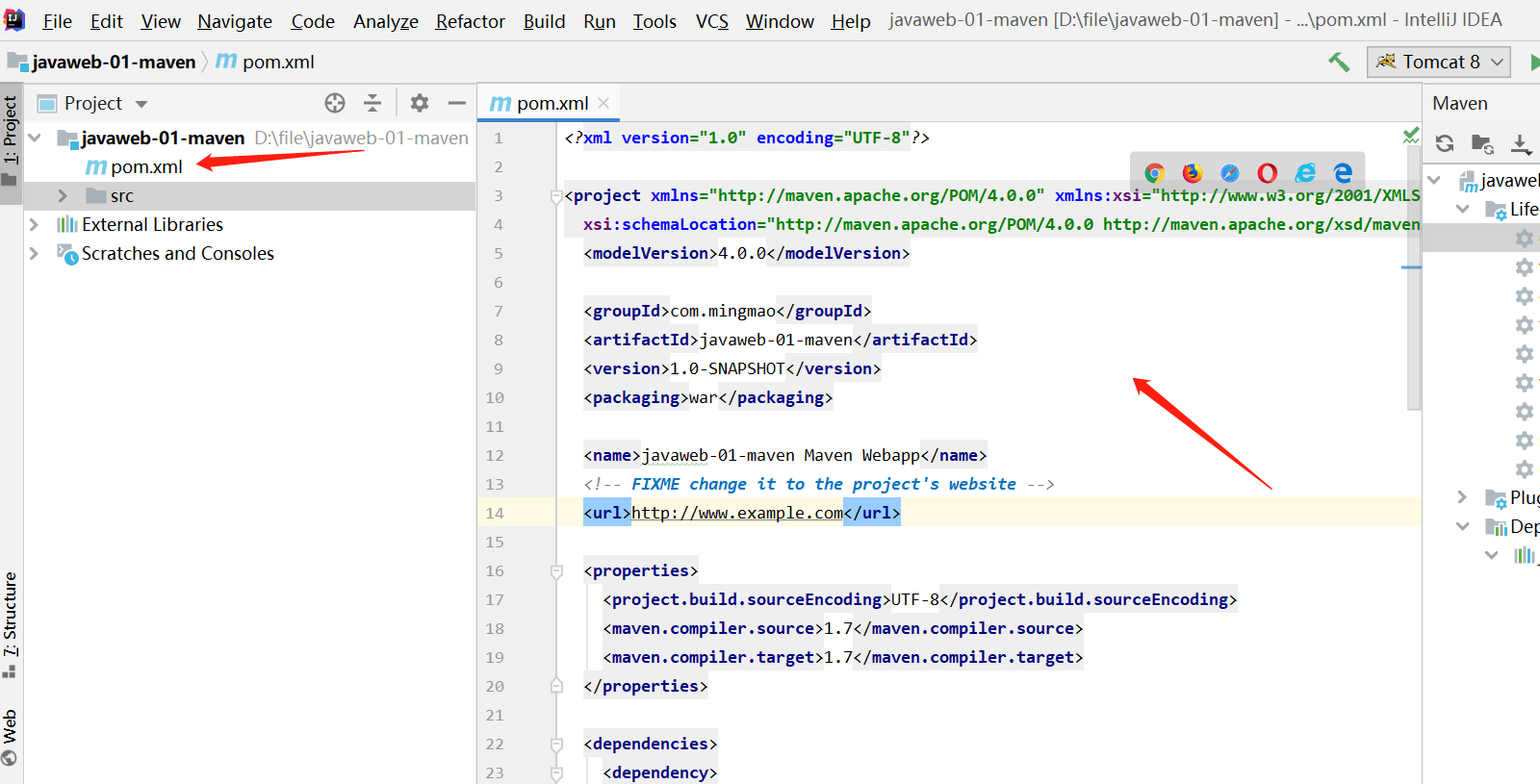1540x784 pixels.
Task: Select the src folder row
Action: pyautogui.click(x=250, y=195)
